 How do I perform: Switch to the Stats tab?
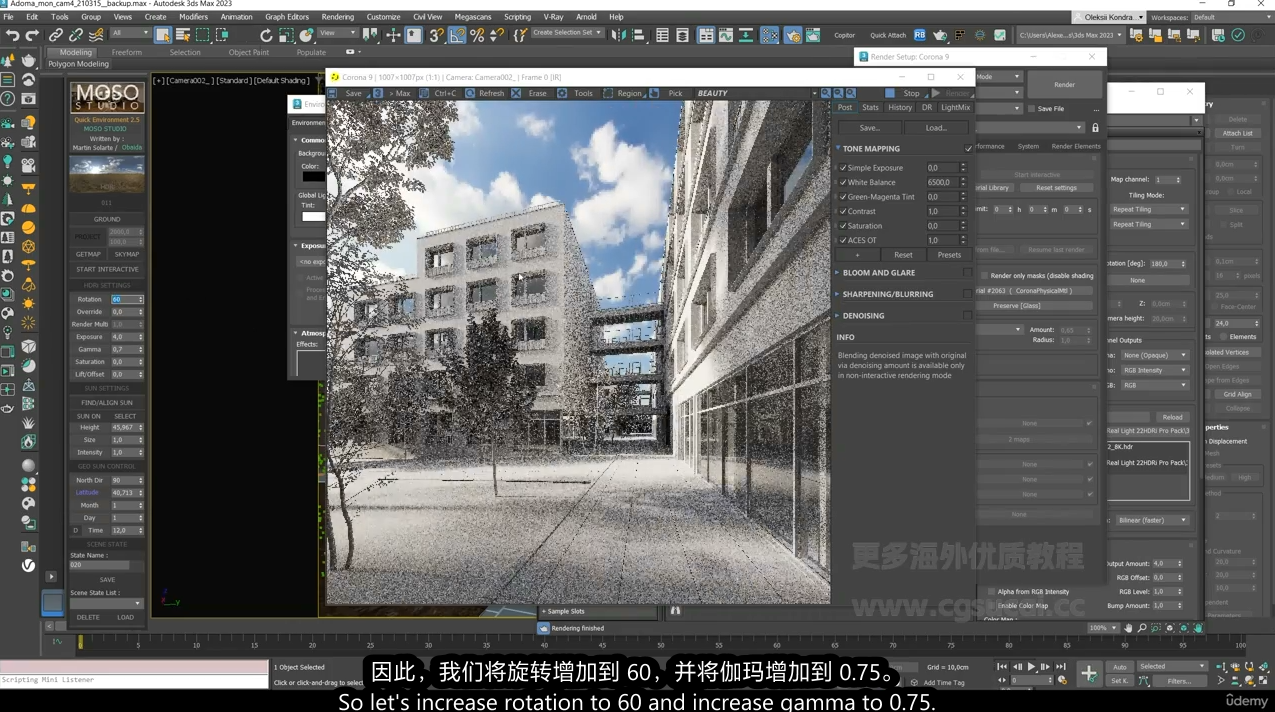tap(870, 108)
